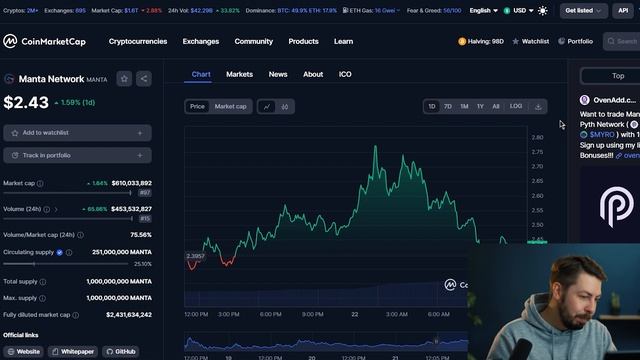
Task: Expand Volume (24h) chevron
Action: point(56,209)
